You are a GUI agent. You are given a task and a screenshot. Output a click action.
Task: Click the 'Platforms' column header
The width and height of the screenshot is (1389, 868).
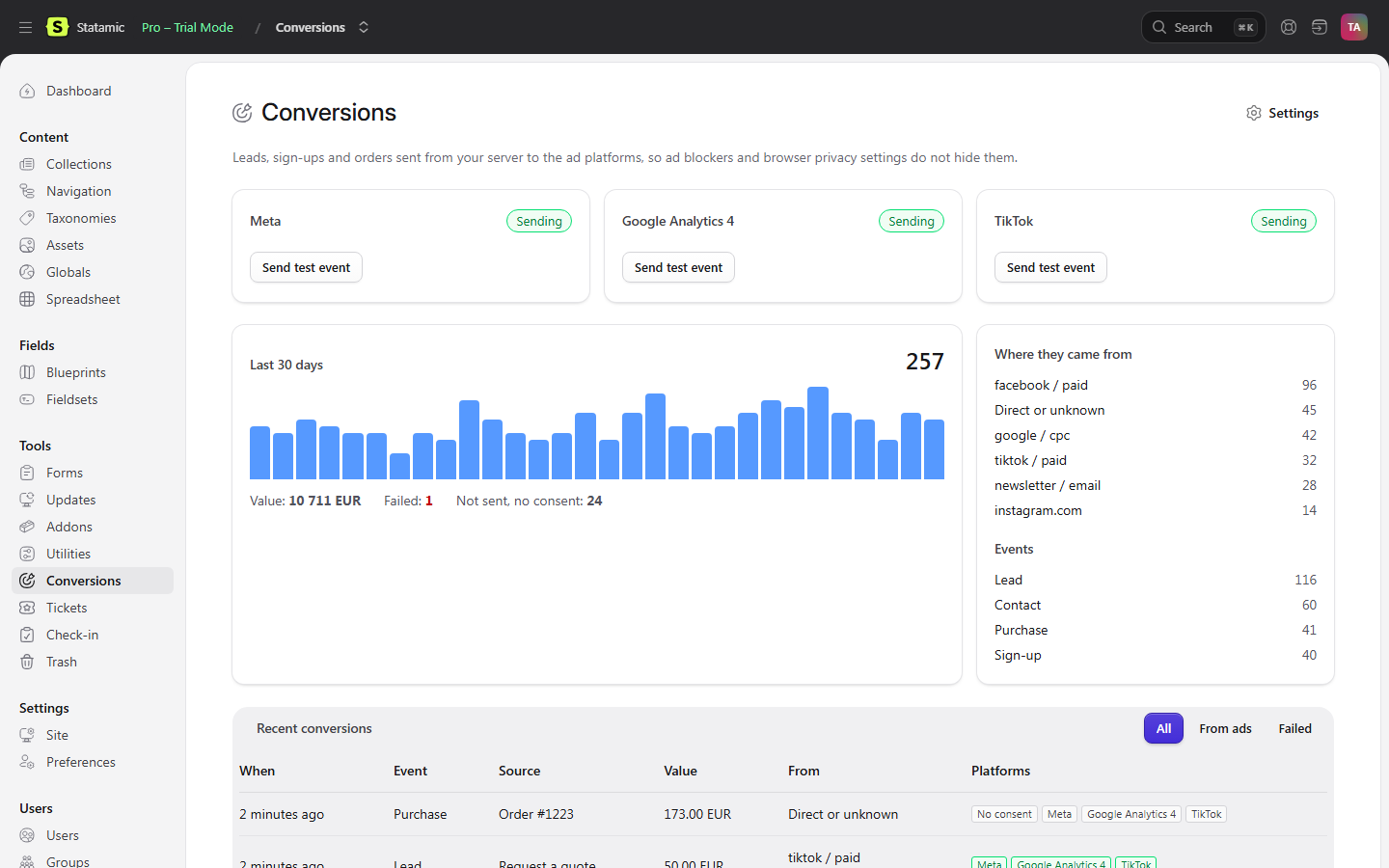click(x=1000, y=771)
